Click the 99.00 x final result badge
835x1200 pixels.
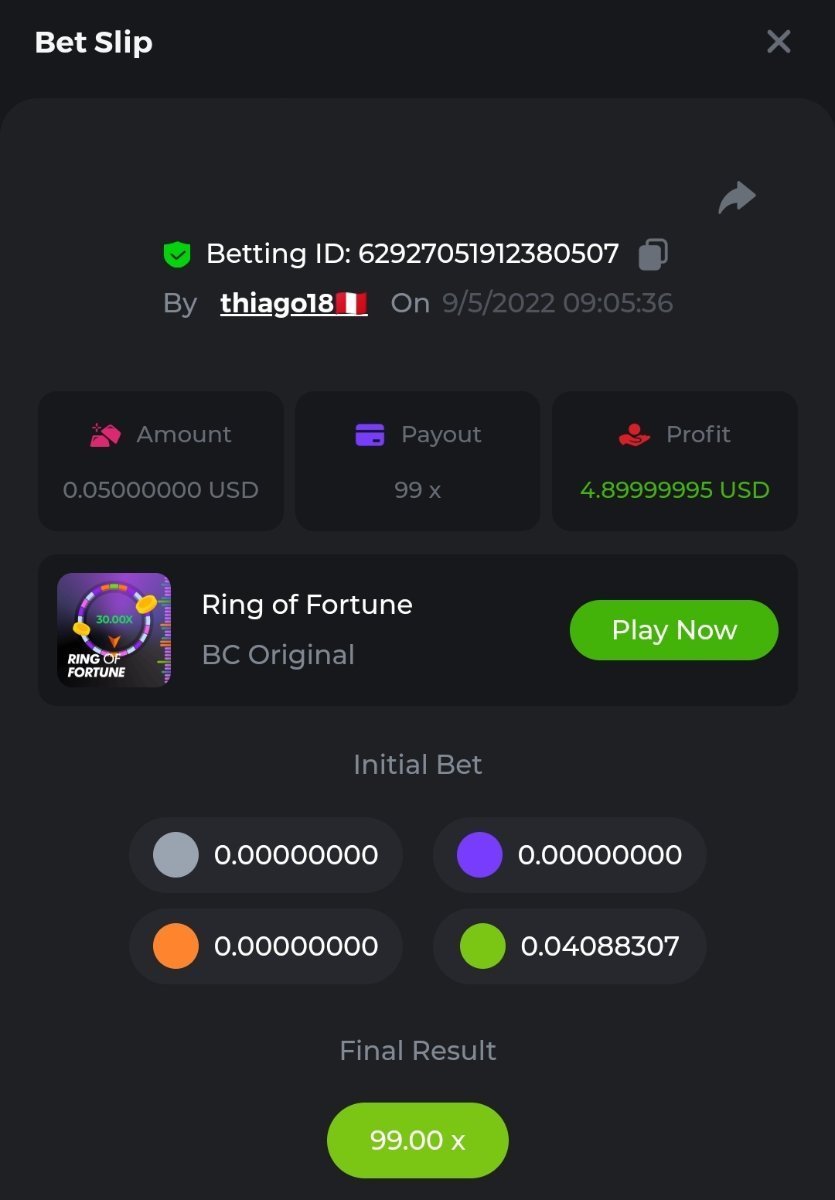pyautogui.click(x=418, y=1141)
